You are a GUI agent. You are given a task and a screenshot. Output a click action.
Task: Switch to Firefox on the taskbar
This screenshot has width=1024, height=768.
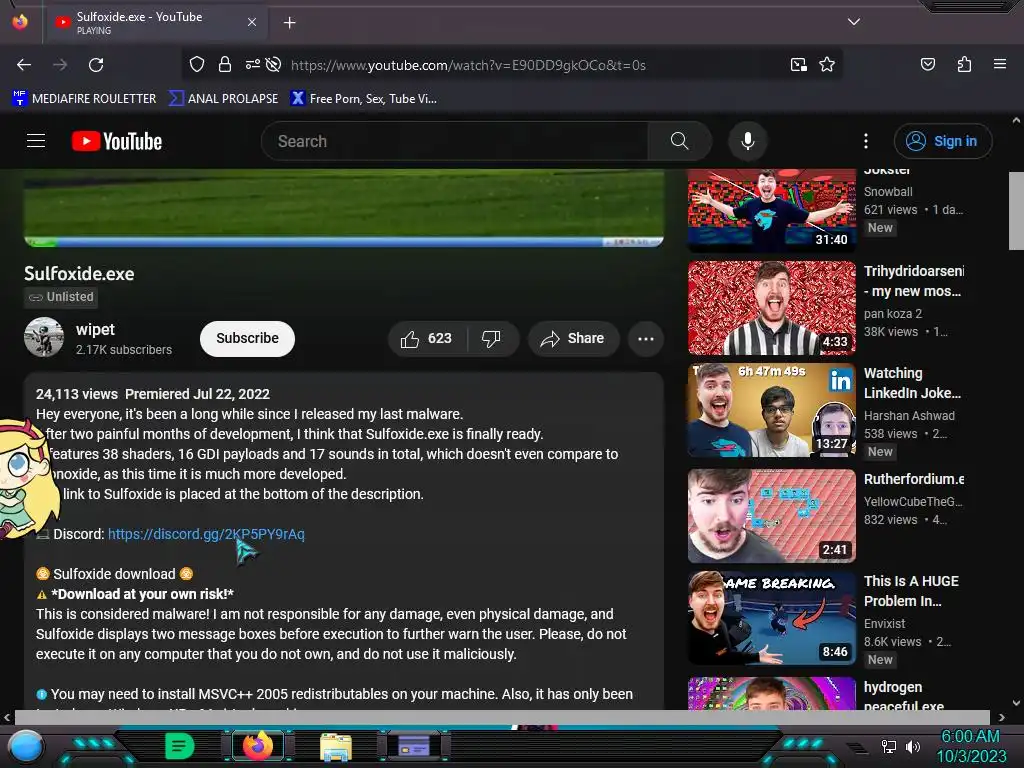point(257,745)
